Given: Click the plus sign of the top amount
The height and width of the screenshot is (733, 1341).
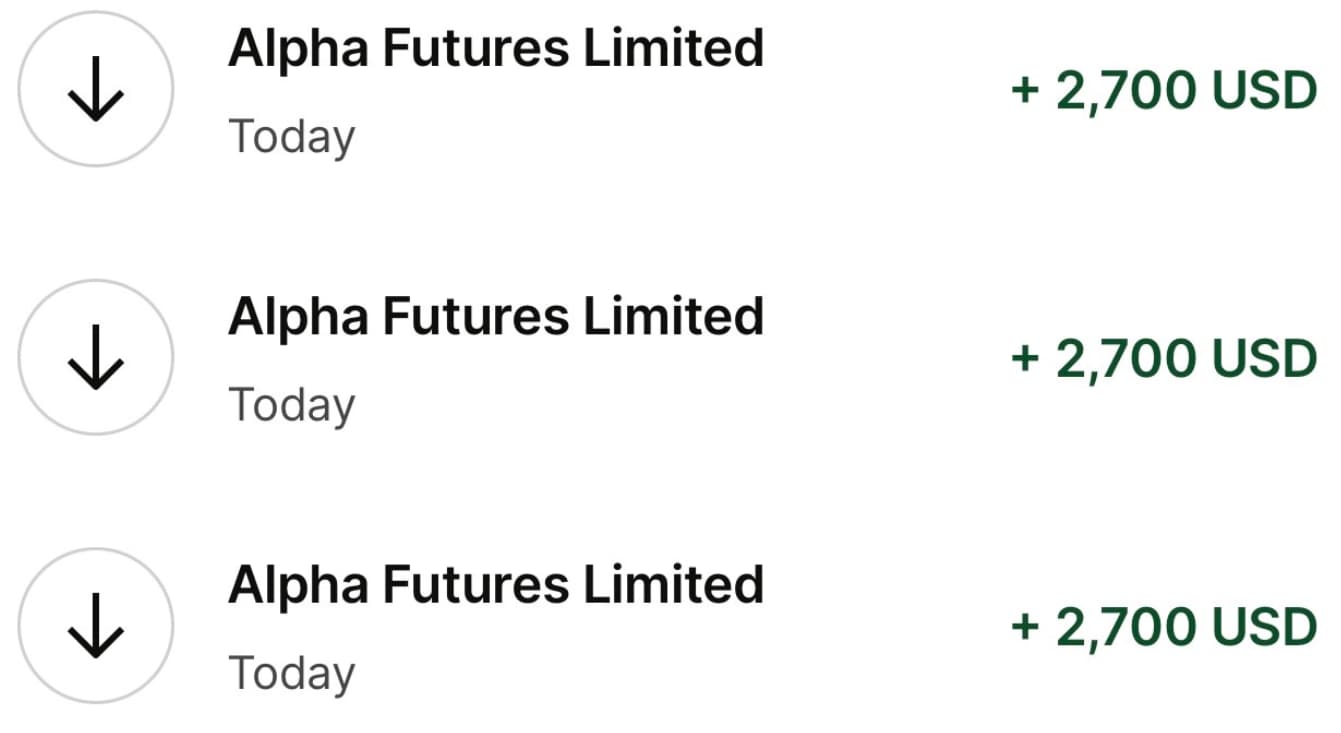Looking at the screenshot, I should [1026, 91].
